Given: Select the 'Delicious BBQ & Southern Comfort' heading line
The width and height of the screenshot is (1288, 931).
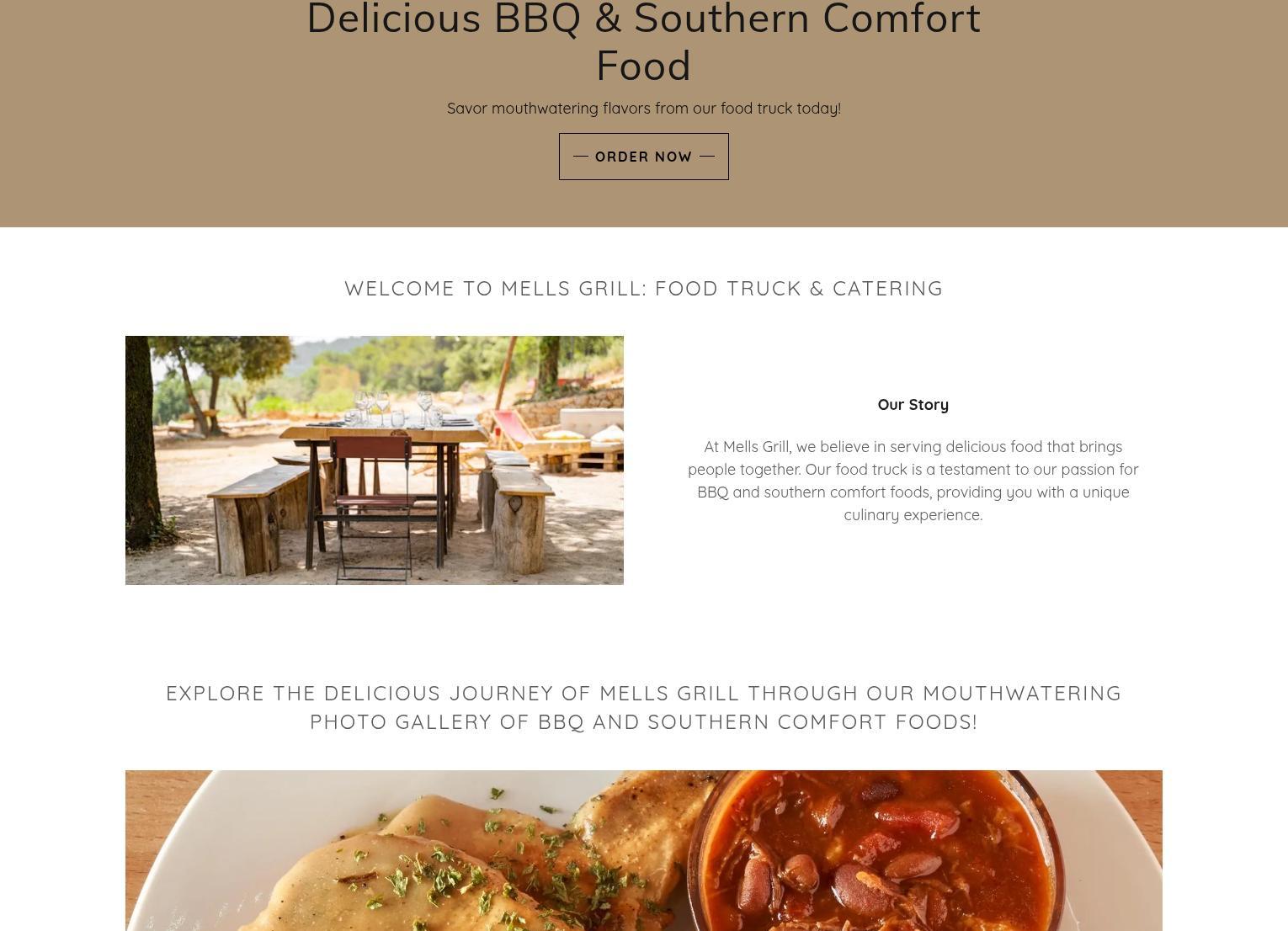Looking at the screenshot, I should (x=644, y=19).
